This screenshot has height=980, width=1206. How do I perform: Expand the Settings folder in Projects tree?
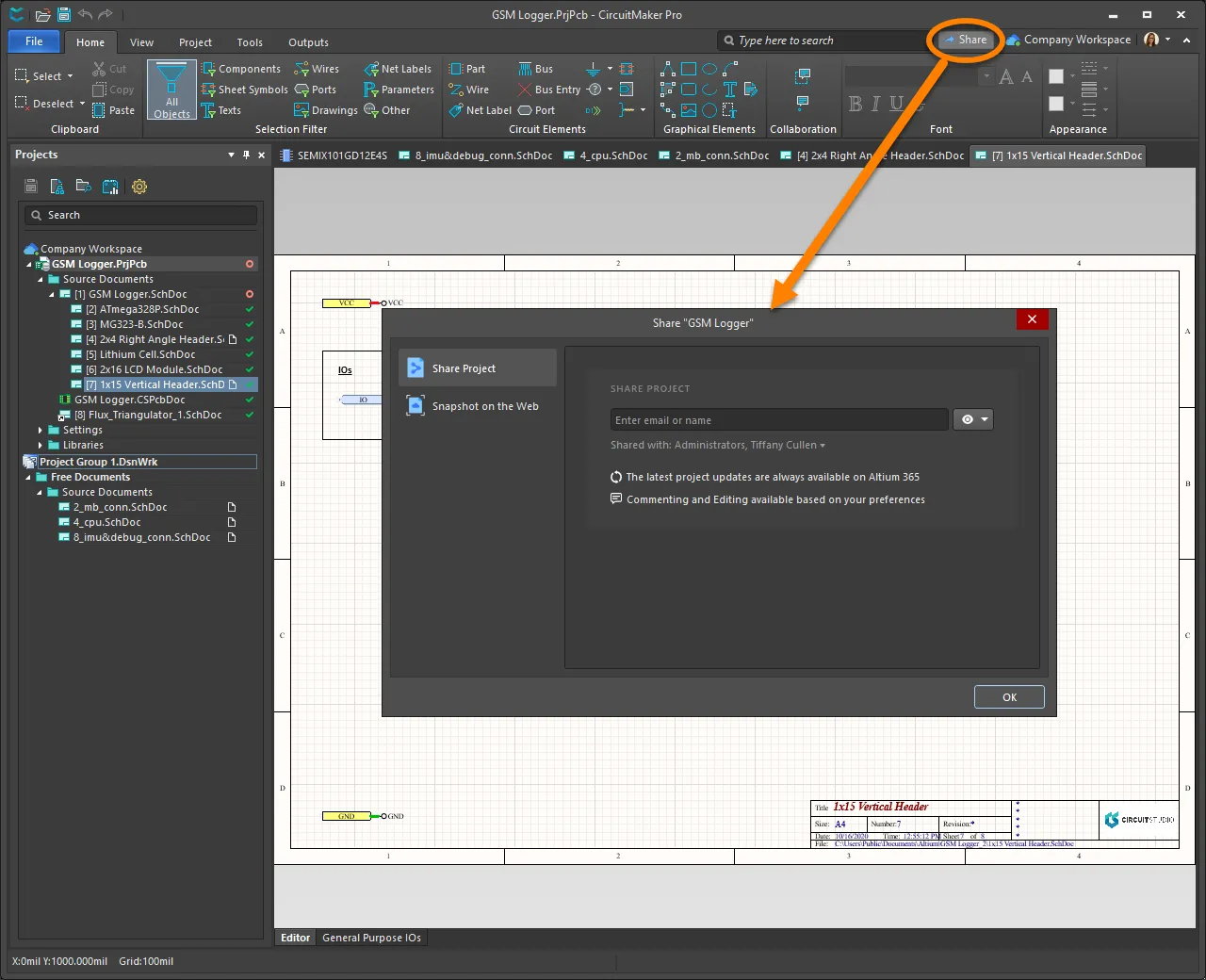41,431
